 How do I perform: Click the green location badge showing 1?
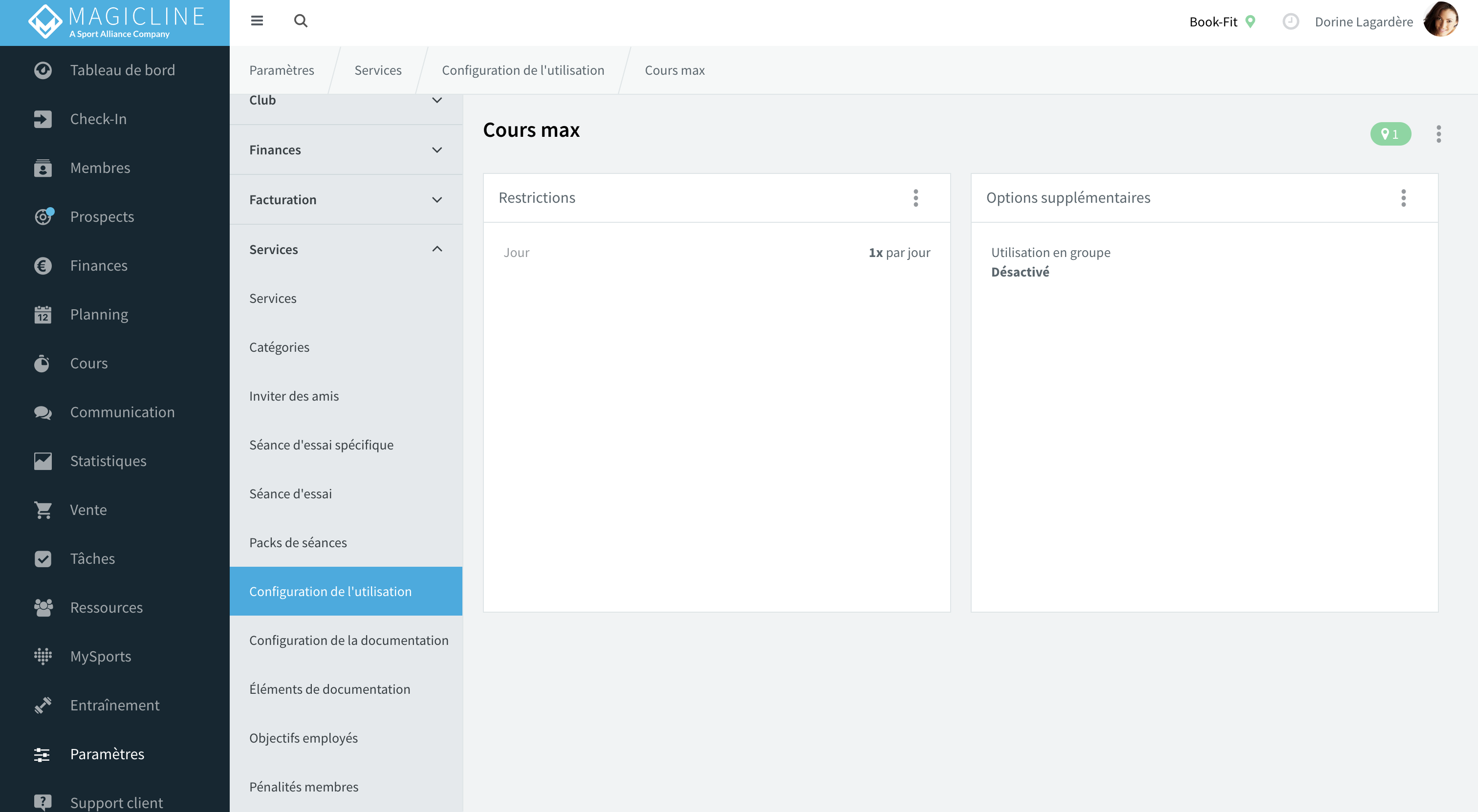[x=1390, y=133]
